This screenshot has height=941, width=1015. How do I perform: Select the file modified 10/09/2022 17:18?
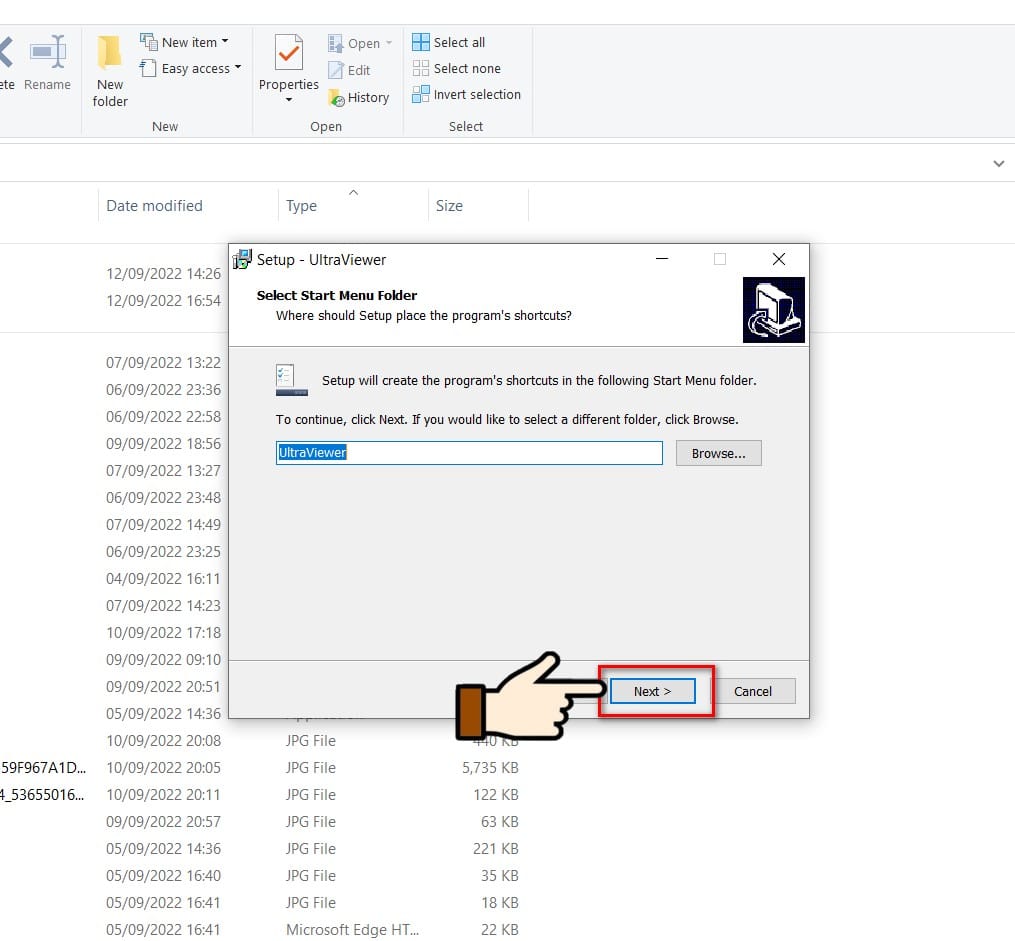(164, 633)
